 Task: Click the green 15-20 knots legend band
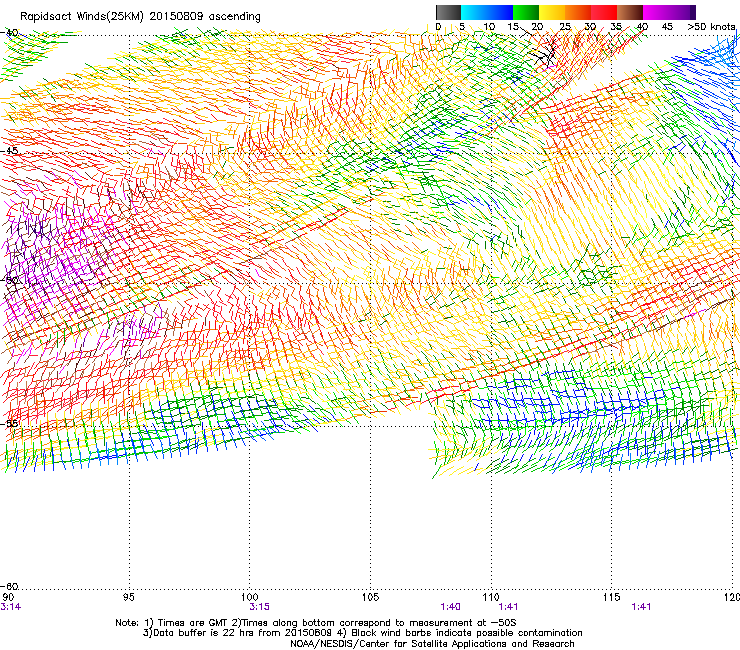526,12
